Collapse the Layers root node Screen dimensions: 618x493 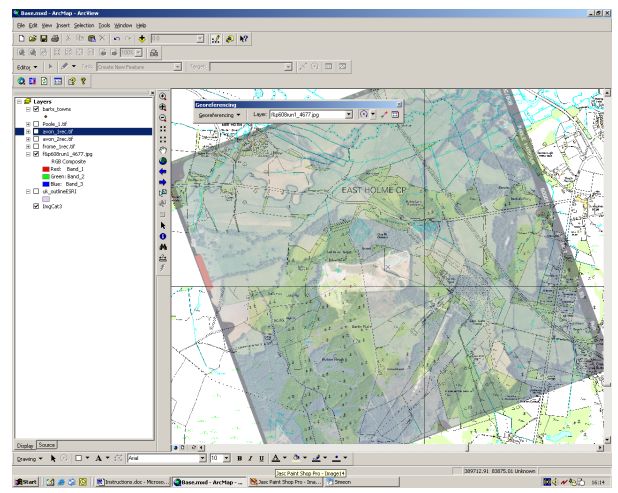(19, 102)
